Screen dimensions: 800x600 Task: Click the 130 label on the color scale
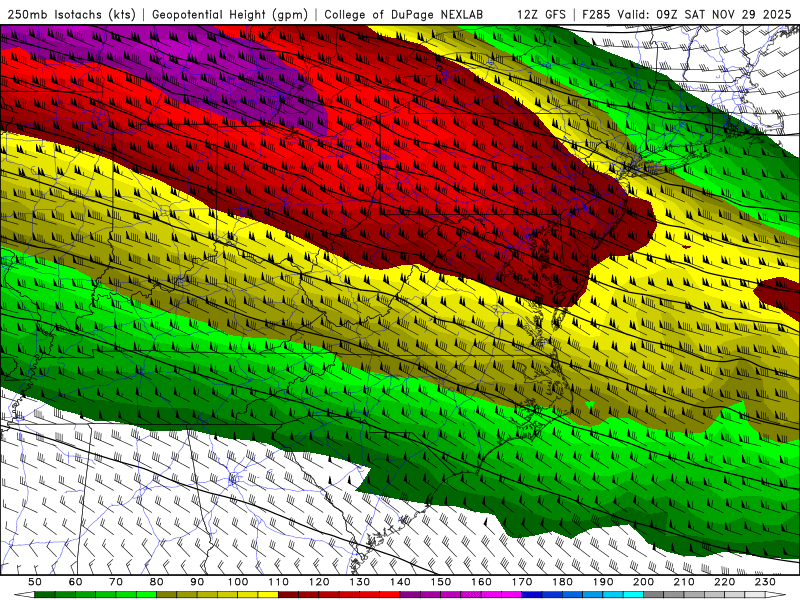tap(360, 582)
